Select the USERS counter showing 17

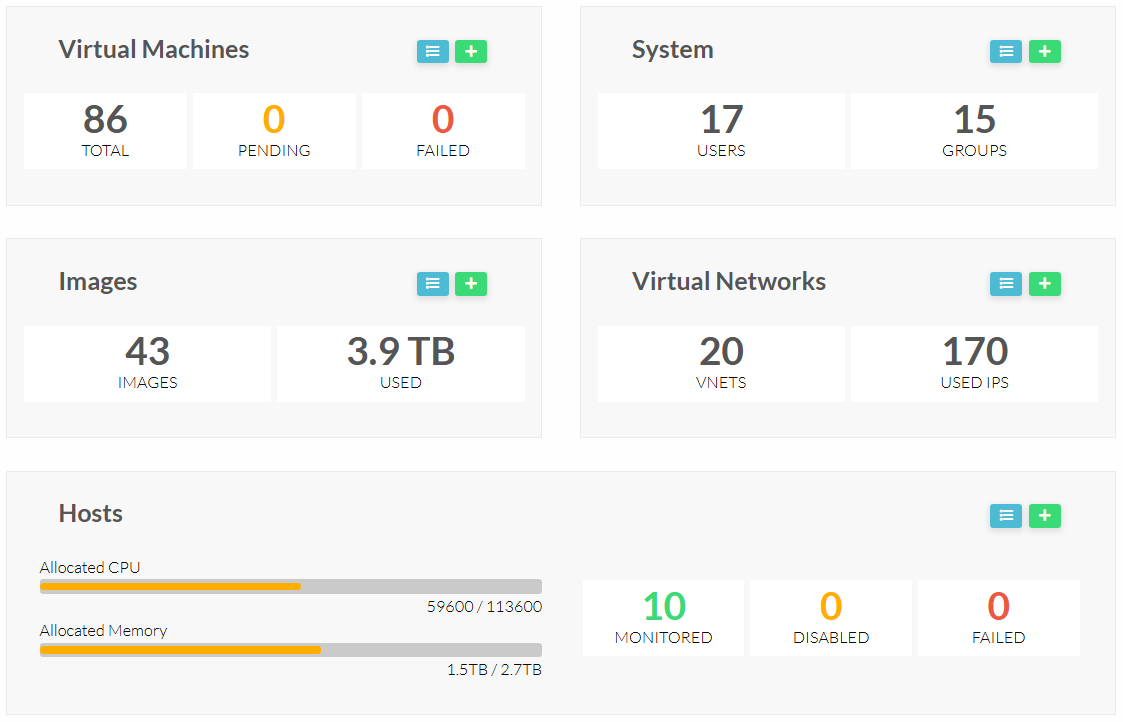tap(721, 130)
